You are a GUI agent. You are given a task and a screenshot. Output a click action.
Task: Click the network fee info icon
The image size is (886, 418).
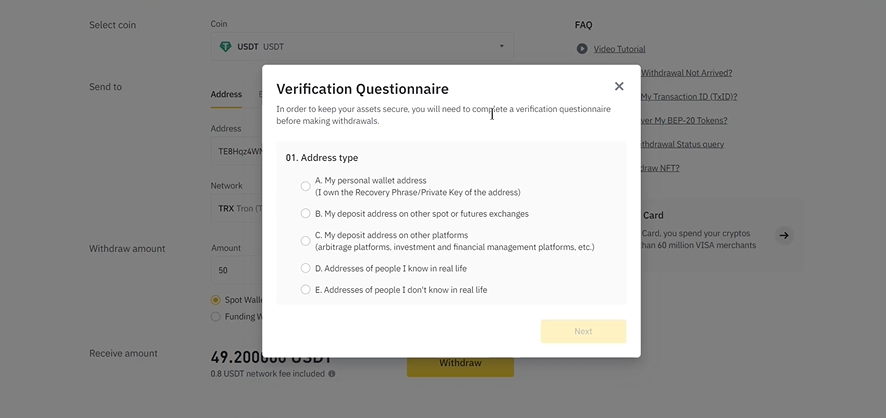pyautogui.click(x=332, y=373)
